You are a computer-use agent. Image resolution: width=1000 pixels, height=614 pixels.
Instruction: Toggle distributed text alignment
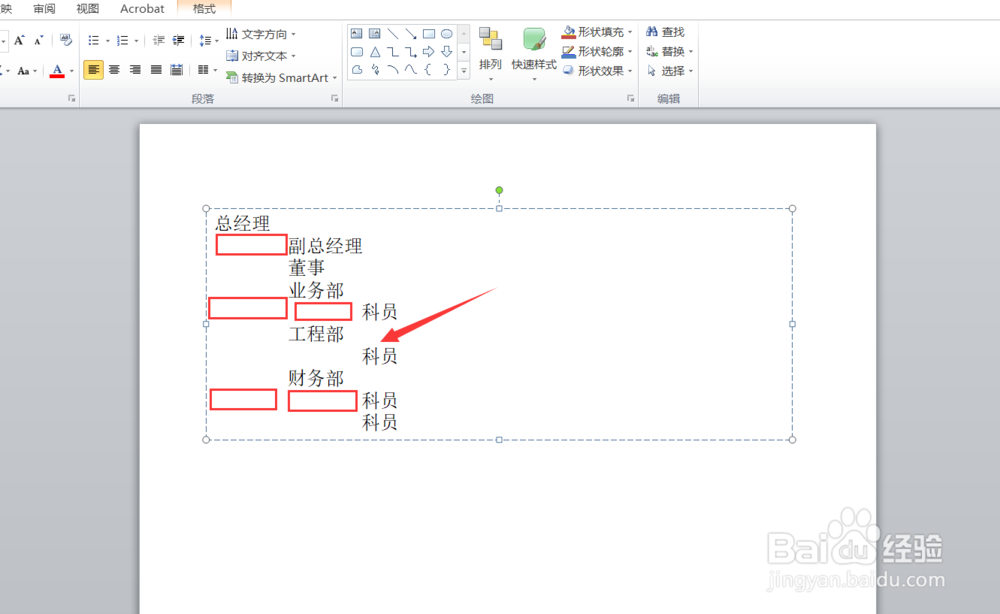(177, 69)
